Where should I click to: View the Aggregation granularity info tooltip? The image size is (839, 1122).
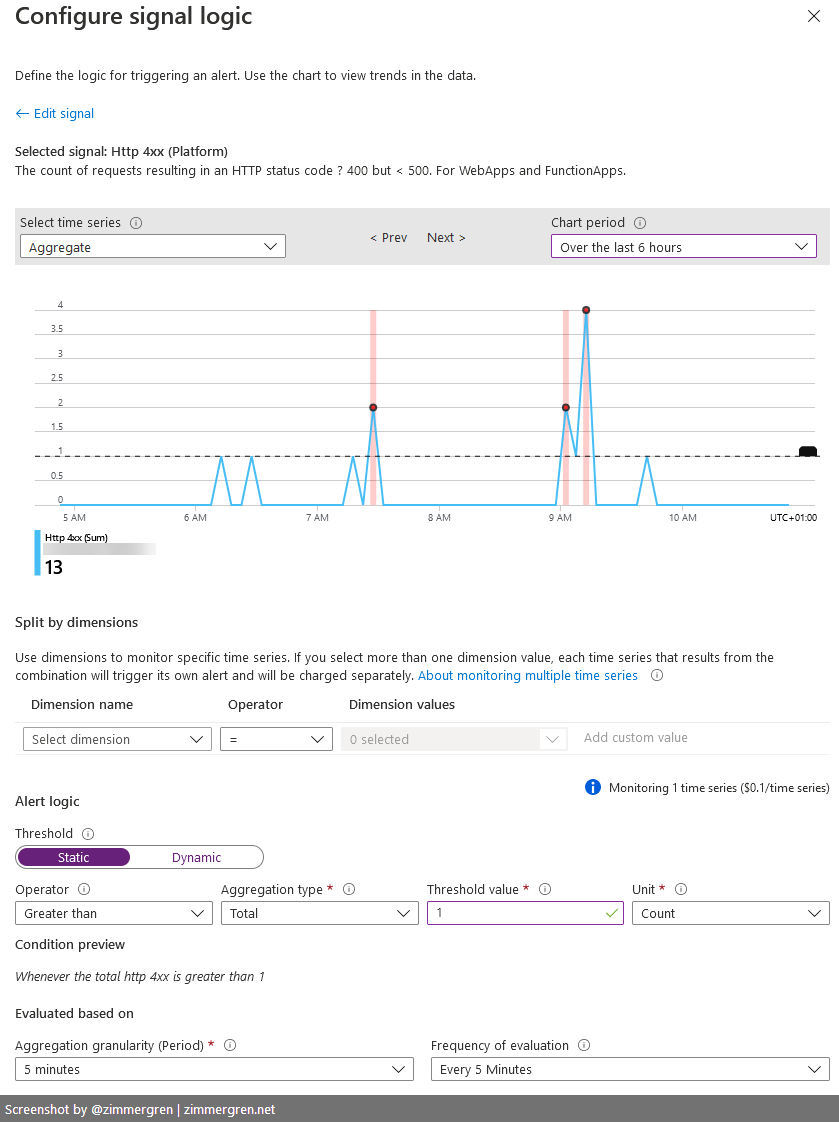(x=229, y=1045)
